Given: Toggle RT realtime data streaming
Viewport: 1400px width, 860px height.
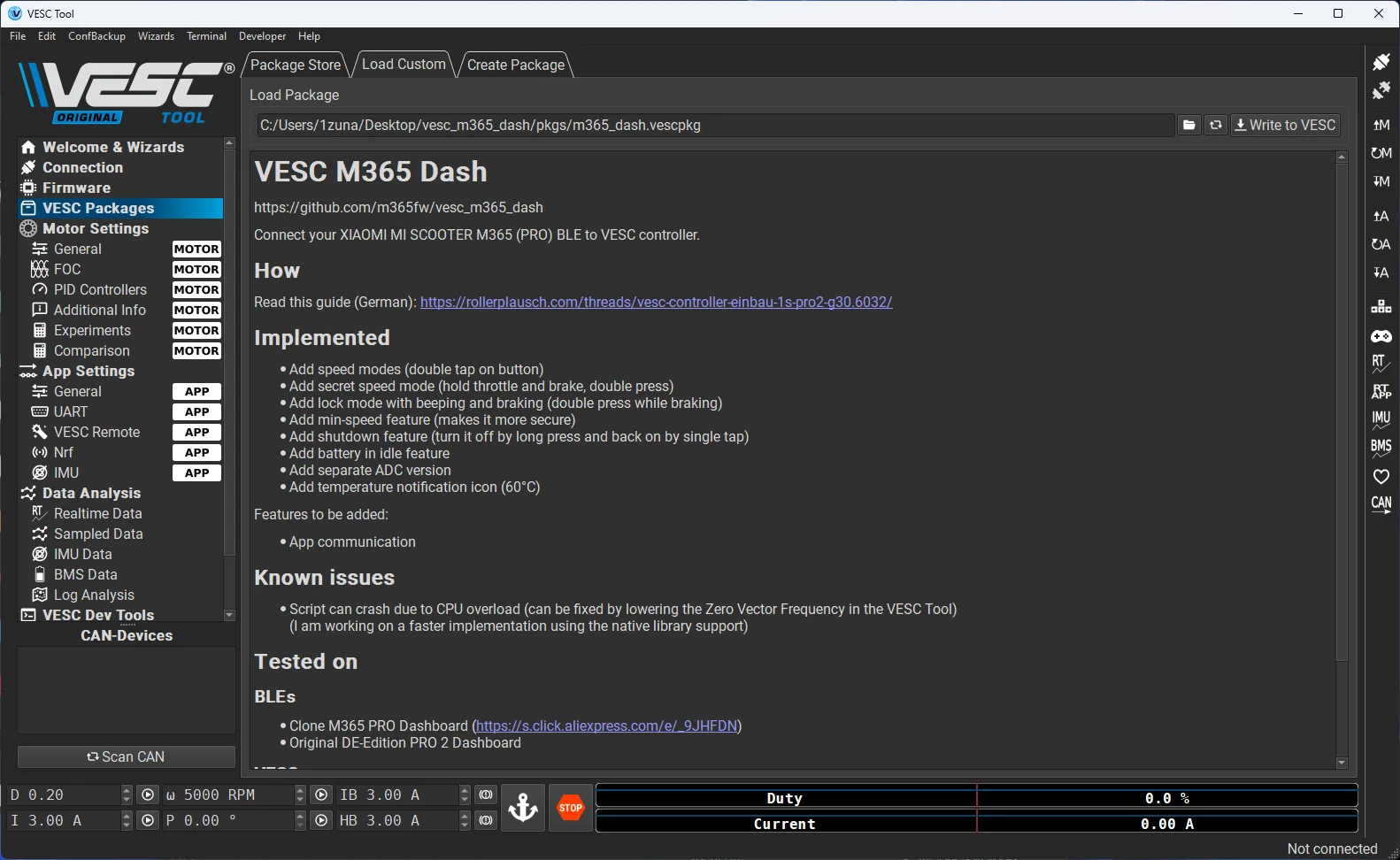Looking at the screenshot, I should (1381, 364).
